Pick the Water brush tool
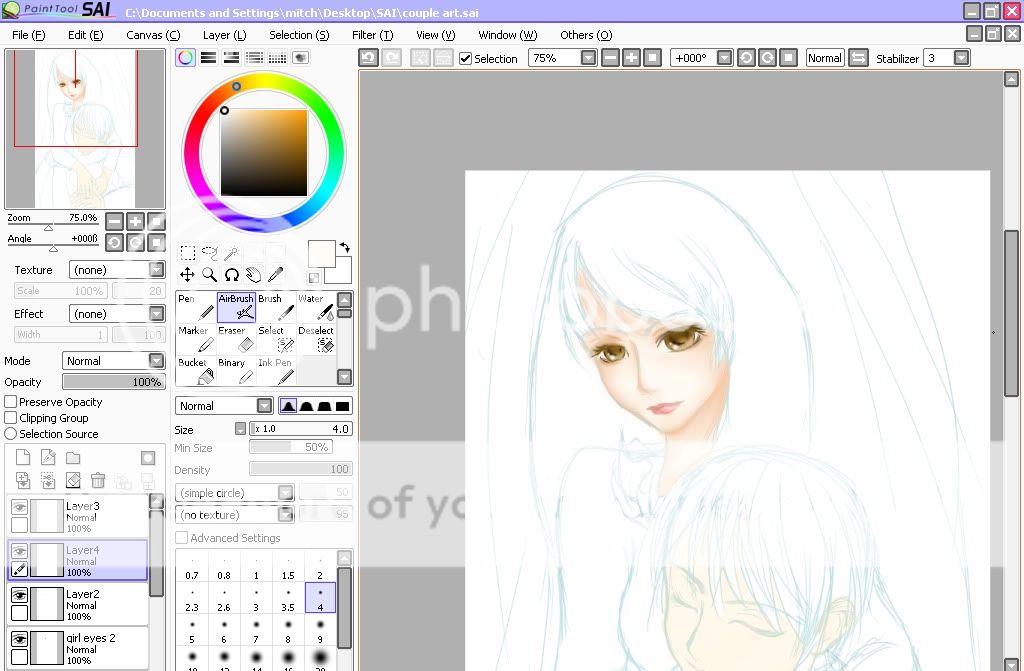1024x671 pixels. (315, 308)
